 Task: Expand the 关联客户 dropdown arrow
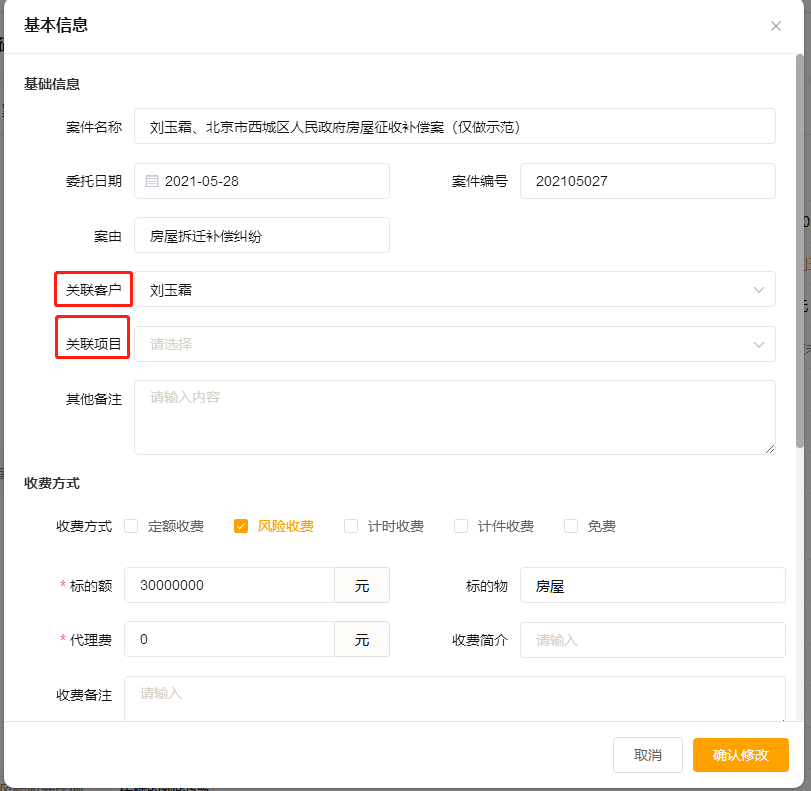pos(758,290)
